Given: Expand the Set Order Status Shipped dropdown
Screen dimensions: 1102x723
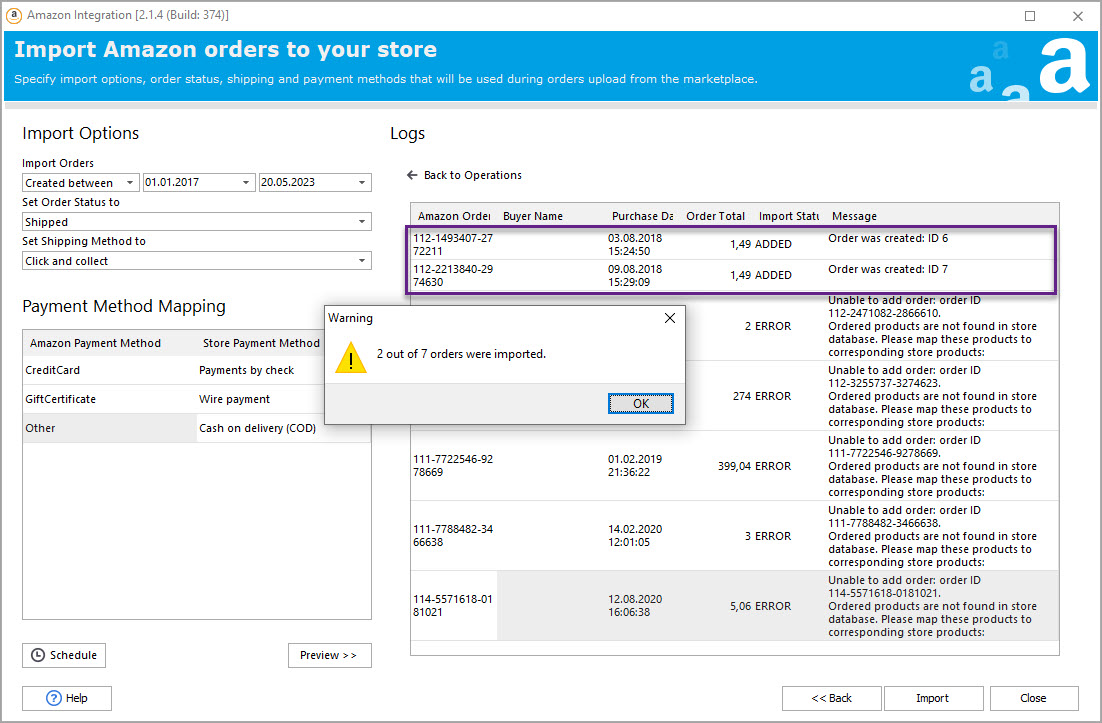Looking at the screenshot, I should (x=362, y=222).
